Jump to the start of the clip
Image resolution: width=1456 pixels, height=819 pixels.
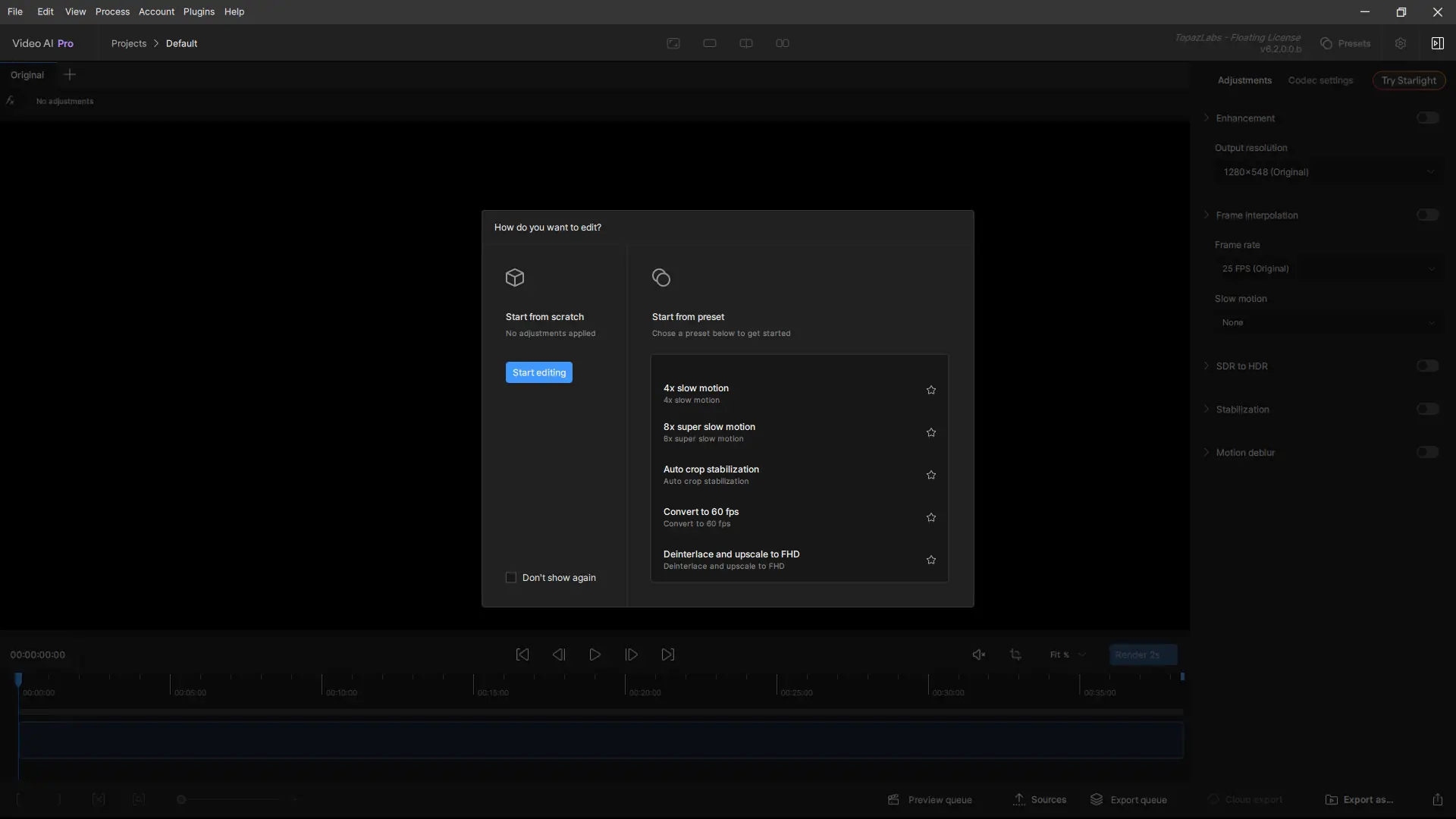point(522,654)
